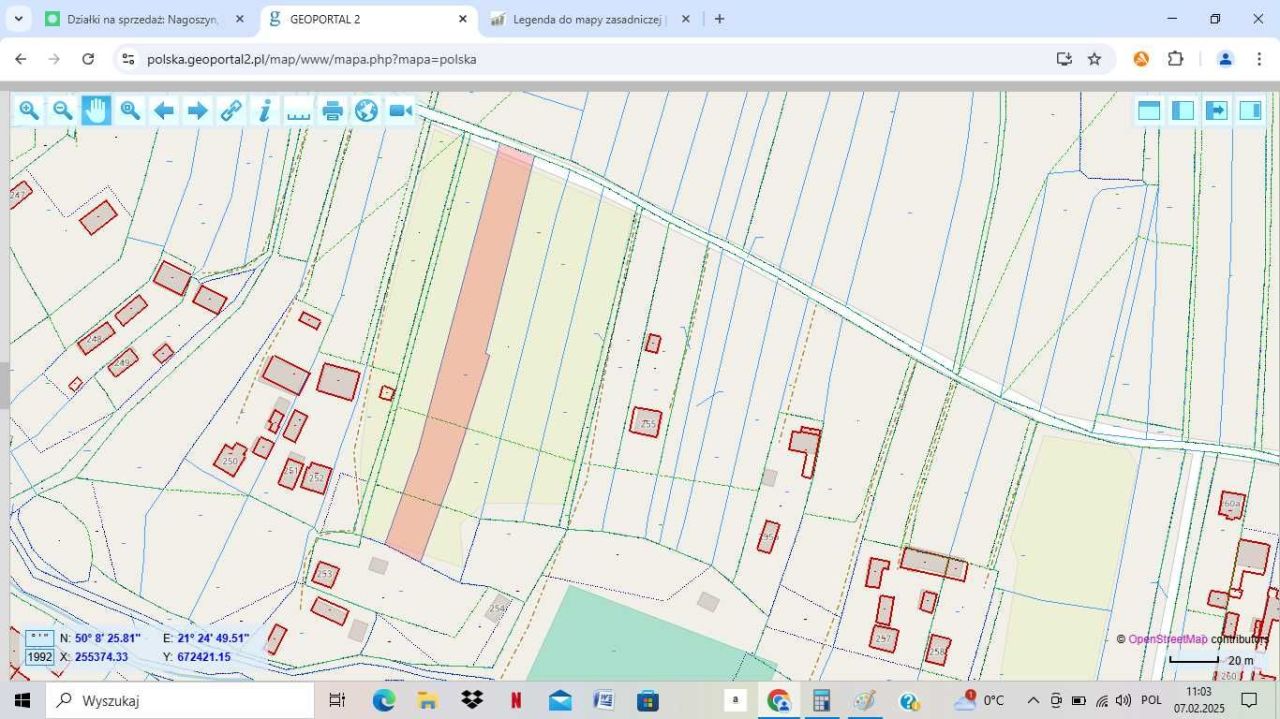This screenshot has width=1280, height=719.
Task: Open the OpenStreetMap attribution link
Action: (1167, 639)
